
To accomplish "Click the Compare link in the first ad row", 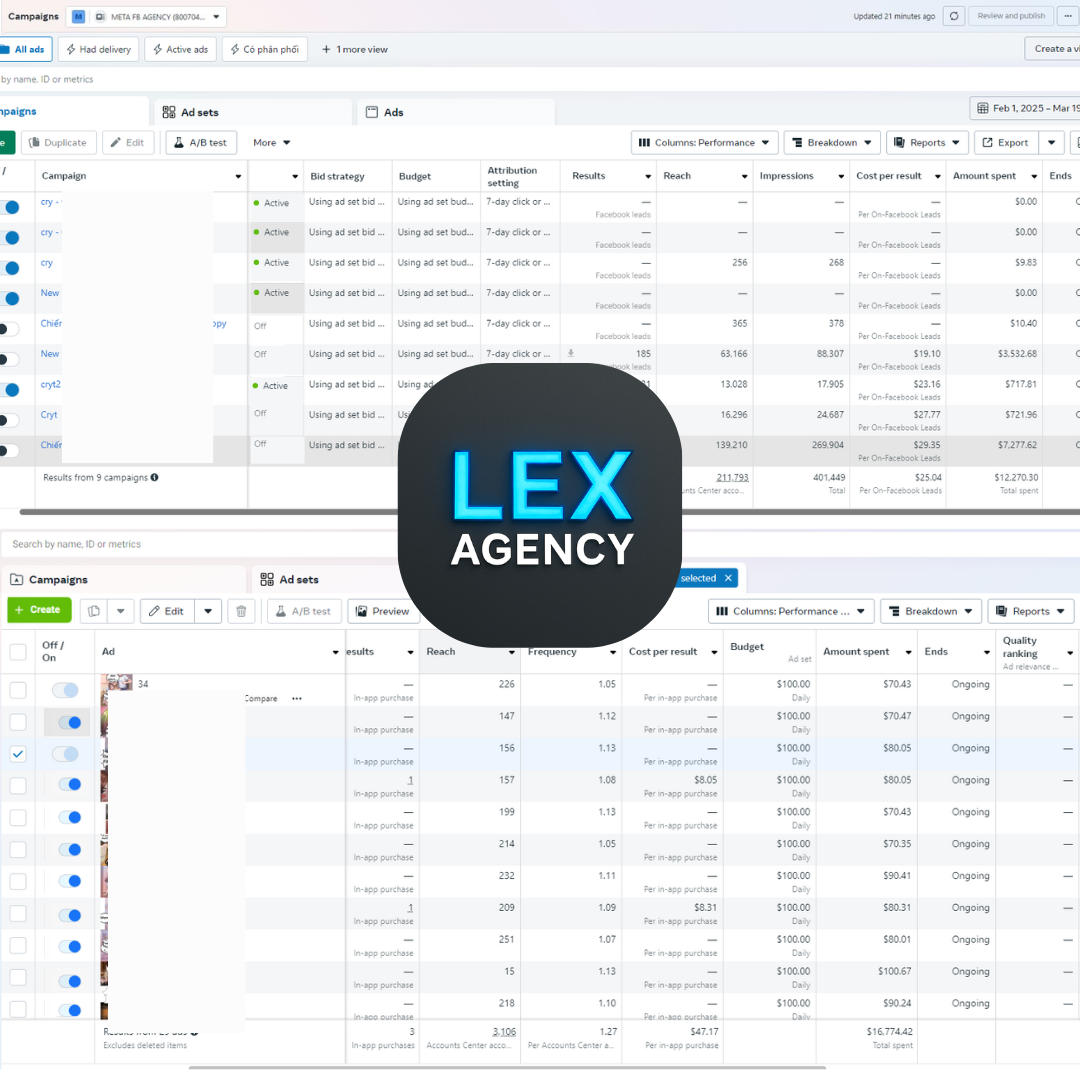I will [261, 698].
